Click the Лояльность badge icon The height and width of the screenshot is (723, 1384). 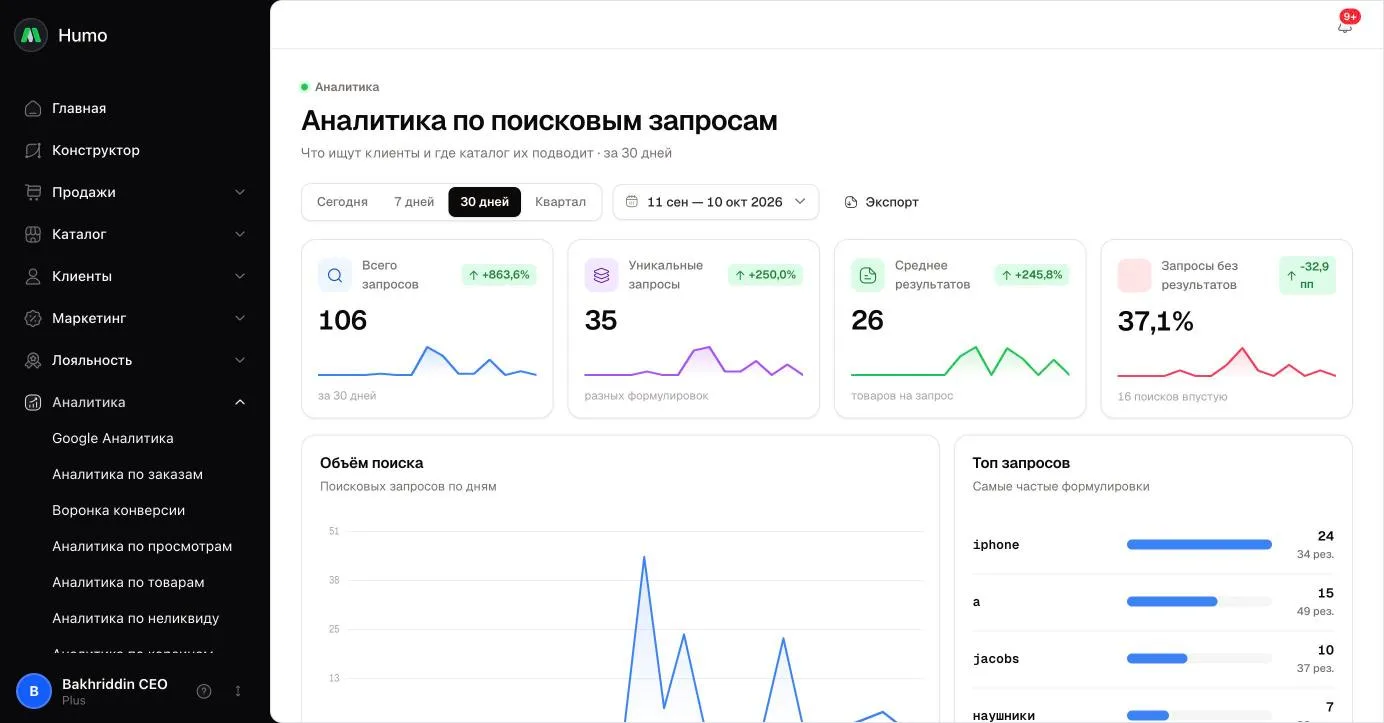(33, 360)
